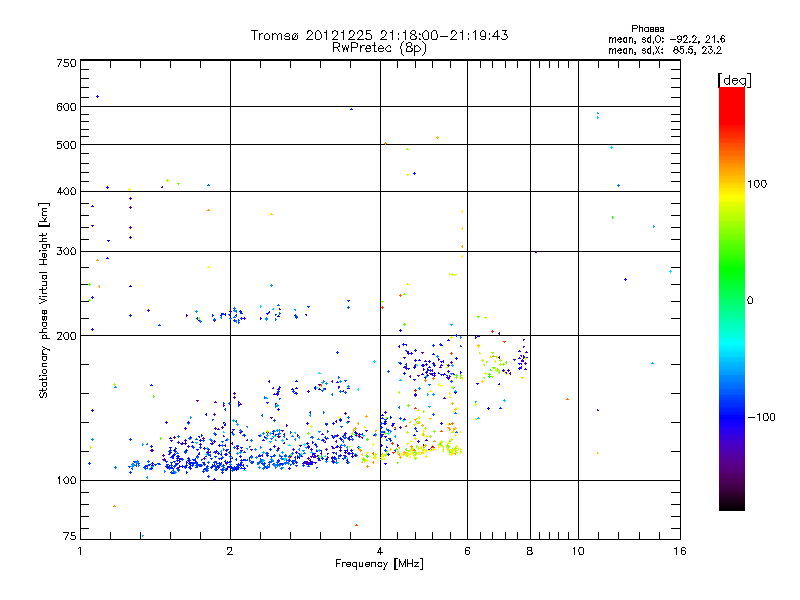Click the x-axis tick label '16'

[680, 551]
